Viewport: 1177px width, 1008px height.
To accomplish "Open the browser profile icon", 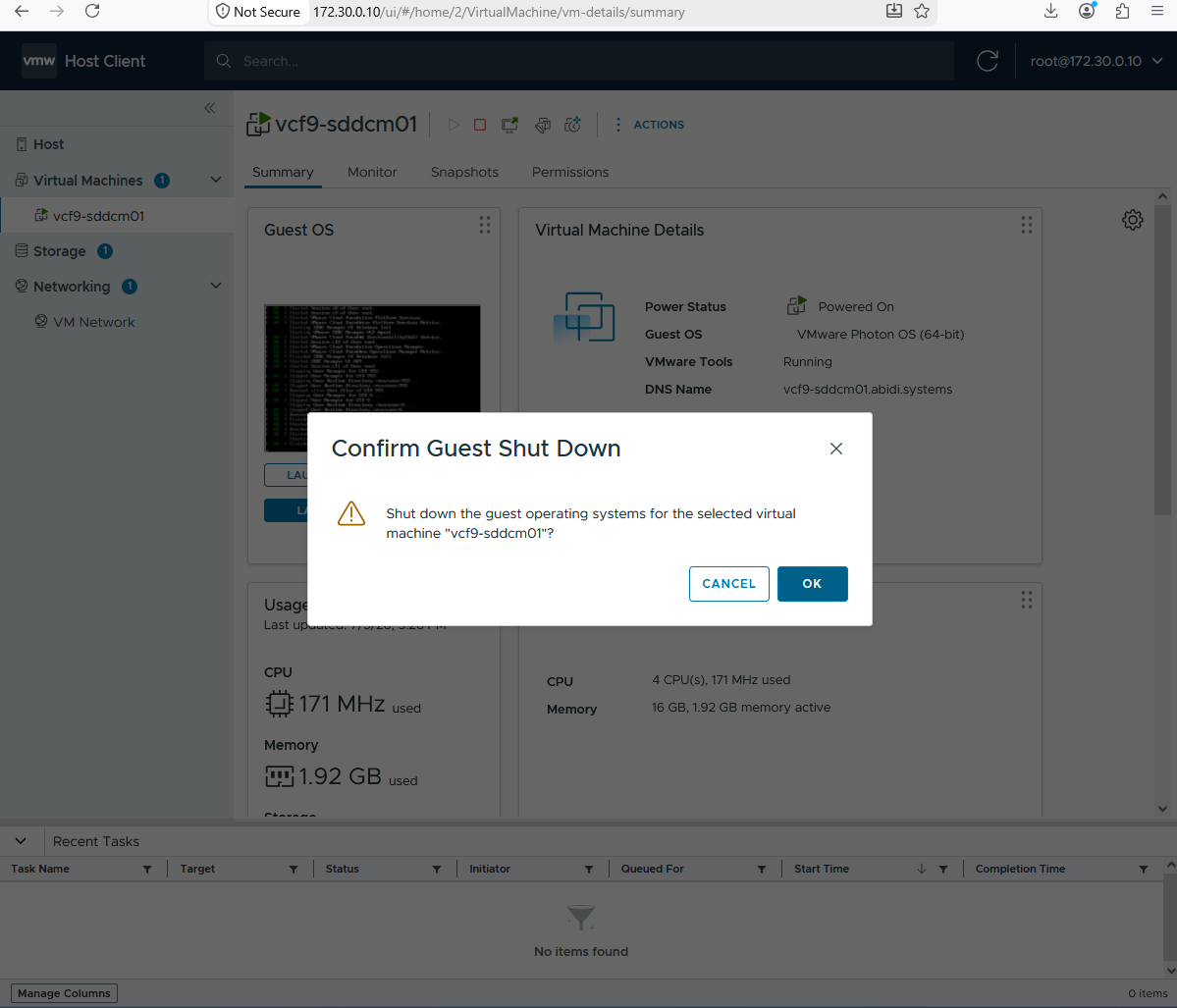I will 1087,11.
